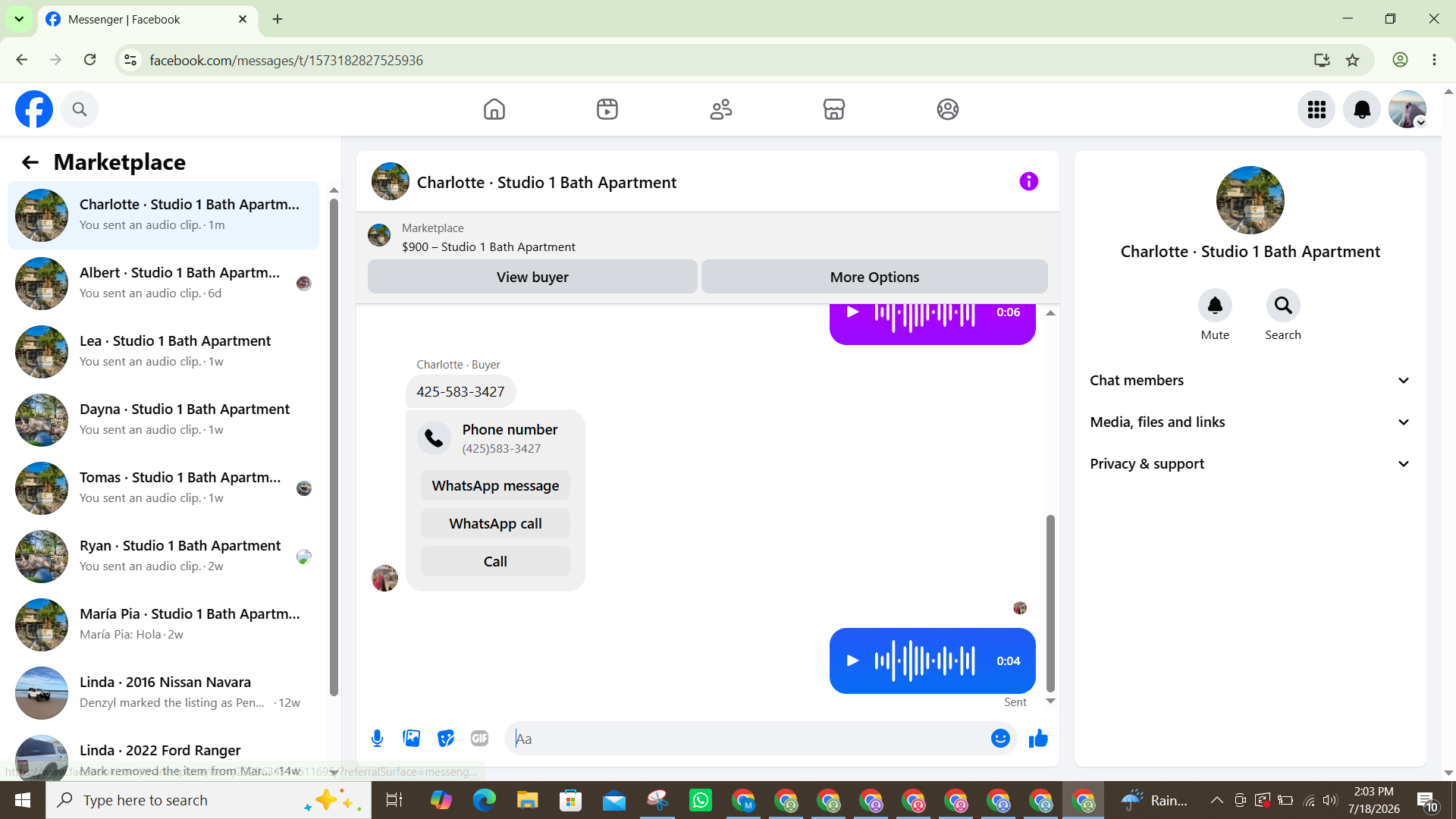This screenshot has height=819, width=1456.
Task: Click the Call button under phone number
Action: tap(495, 561)
